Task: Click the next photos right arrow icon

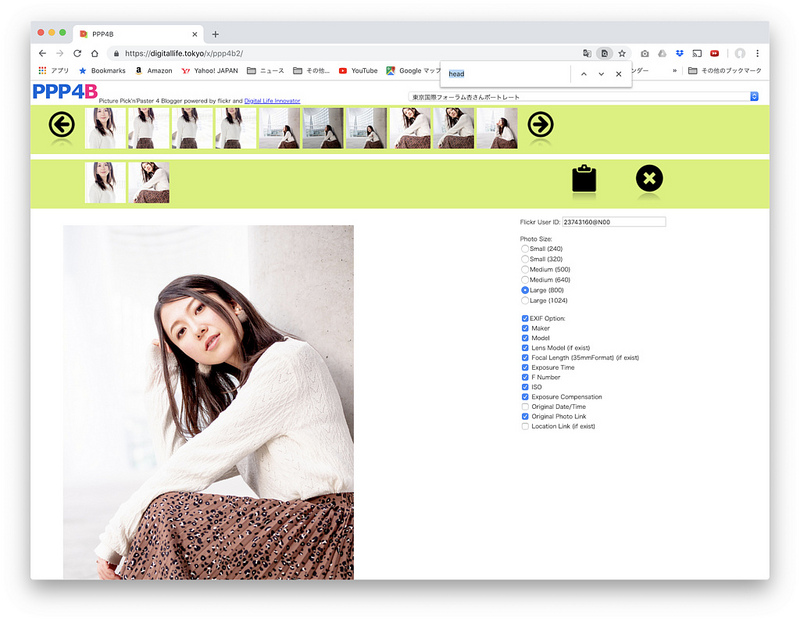Action: tap(540, 125)
